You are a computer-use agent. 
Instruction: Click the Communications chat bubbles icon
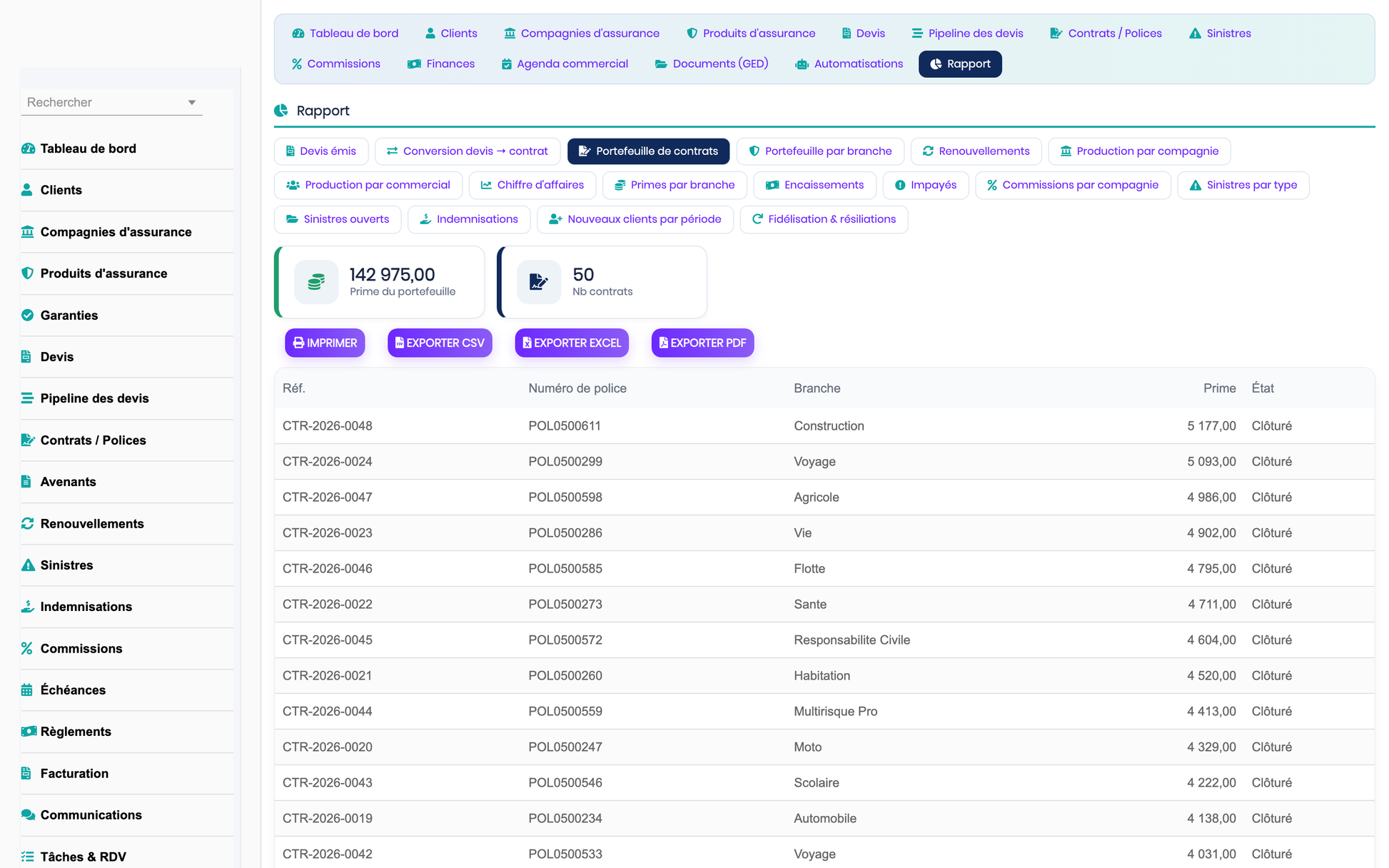[x=29, y=814]
